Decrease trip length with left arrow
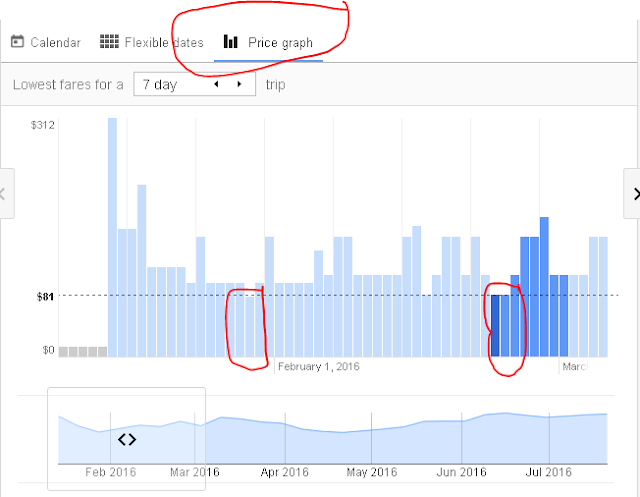 (216, 84)
